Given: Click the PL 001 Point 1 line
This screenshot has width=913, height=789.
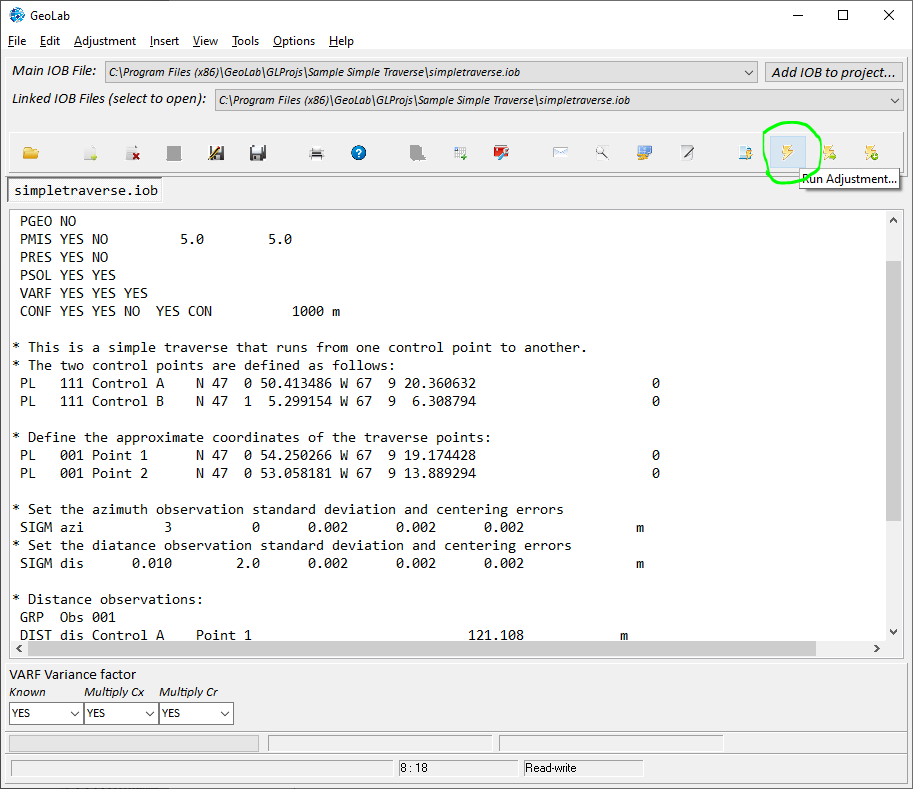Looking at the screenshot, I should (339, 455).
